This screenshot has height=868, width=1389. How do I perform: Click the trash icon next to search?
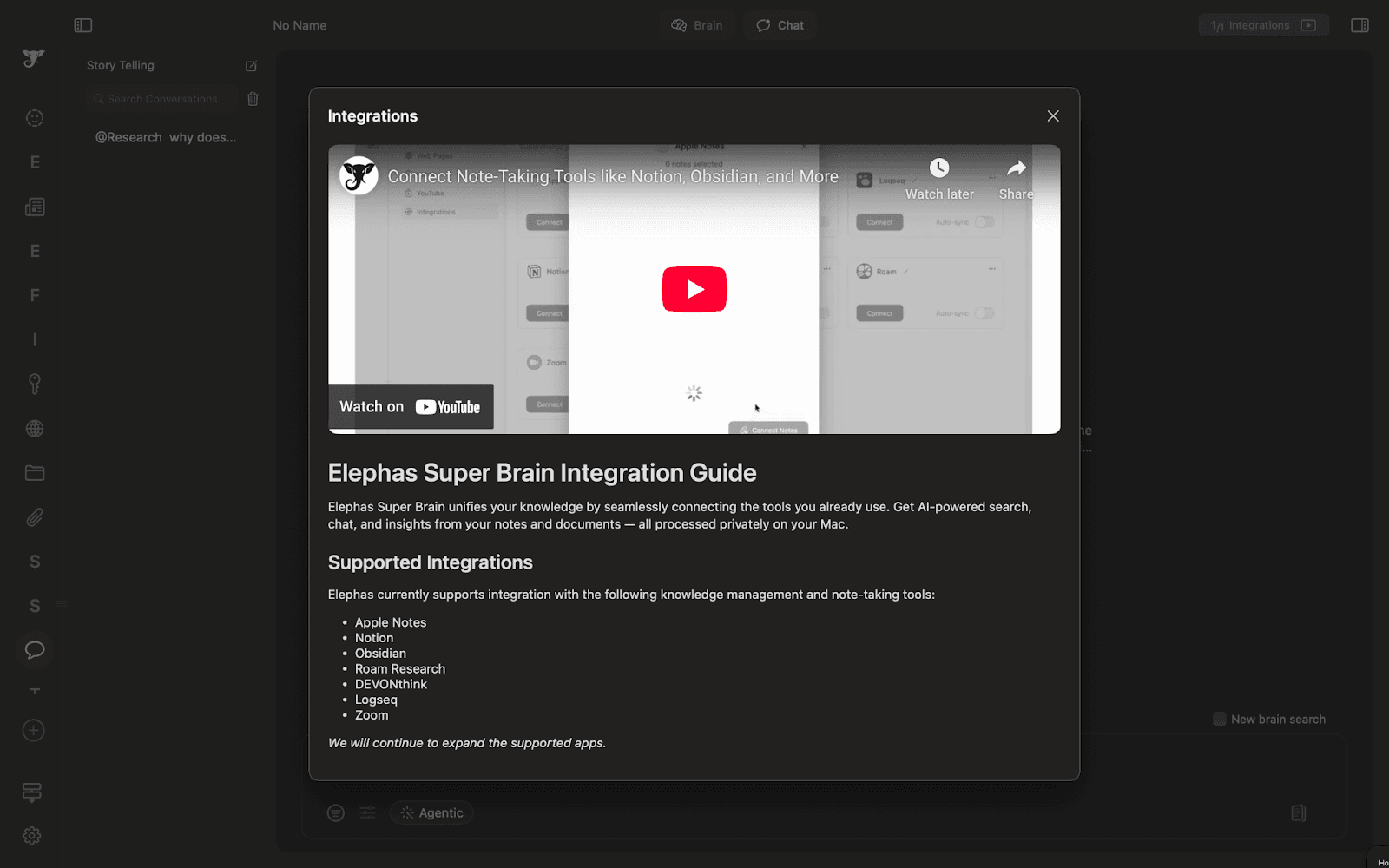click(x=253, y=99)
